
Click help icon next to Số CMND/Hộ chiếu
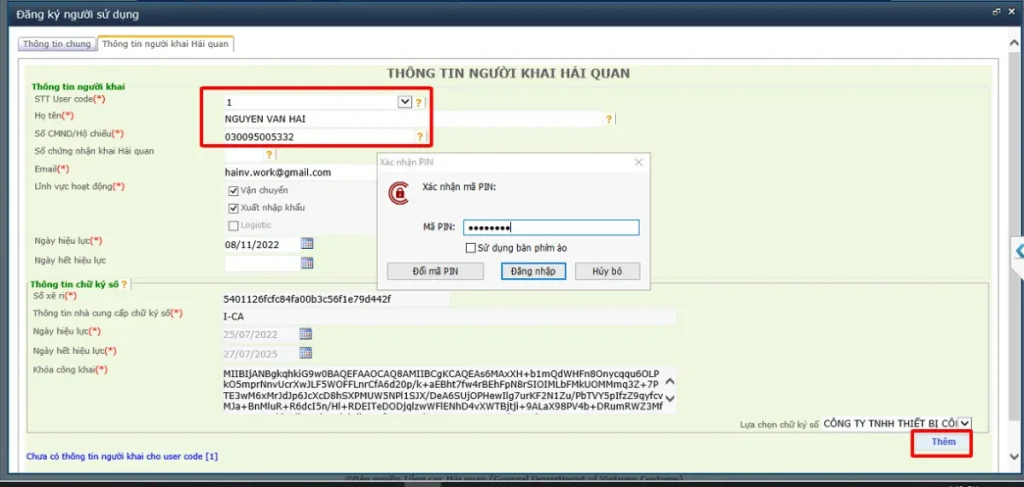point(419,136)
